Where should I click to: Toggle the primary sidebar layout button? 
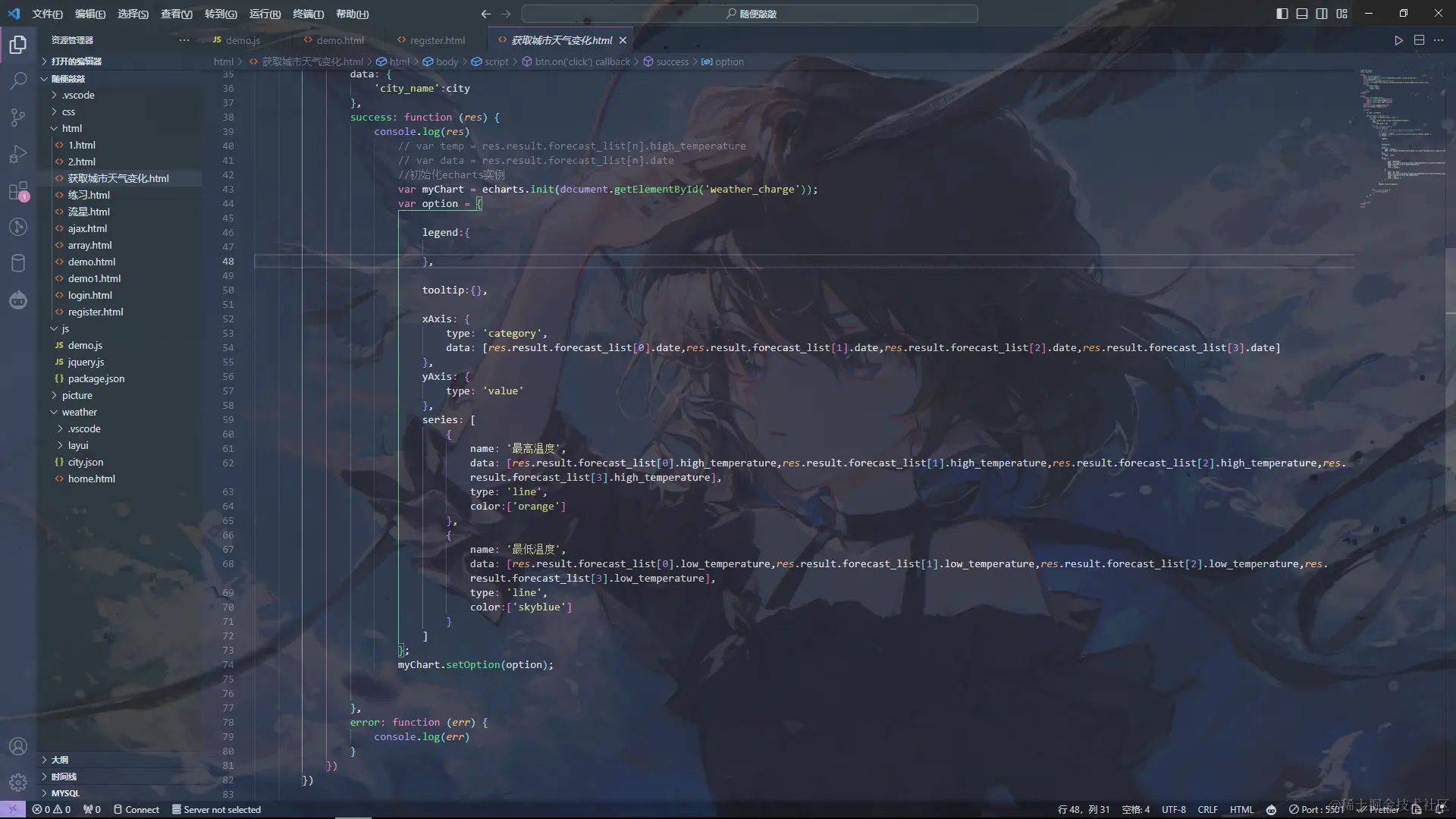1282,14
